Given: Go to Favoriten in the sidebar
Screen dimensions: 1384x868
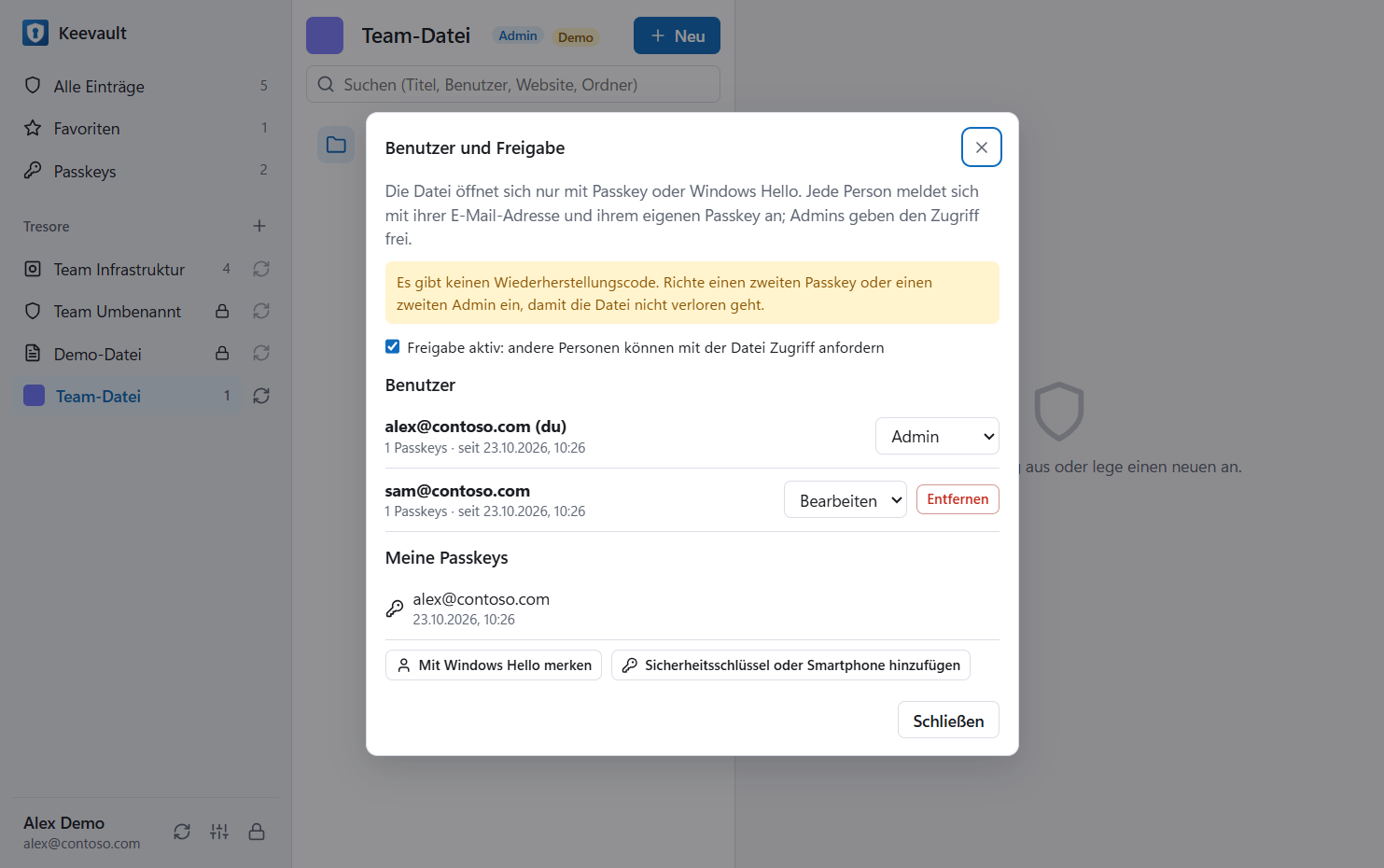Looking at the screenshot, I should [146, 128].
